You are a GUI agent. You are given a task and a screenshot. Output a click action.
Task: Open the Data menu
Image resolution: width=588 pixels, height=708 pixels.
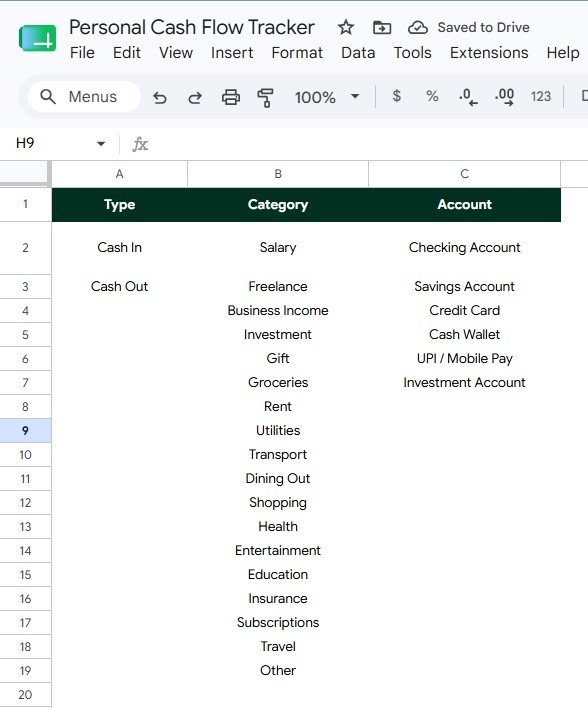tap(358, 53)
